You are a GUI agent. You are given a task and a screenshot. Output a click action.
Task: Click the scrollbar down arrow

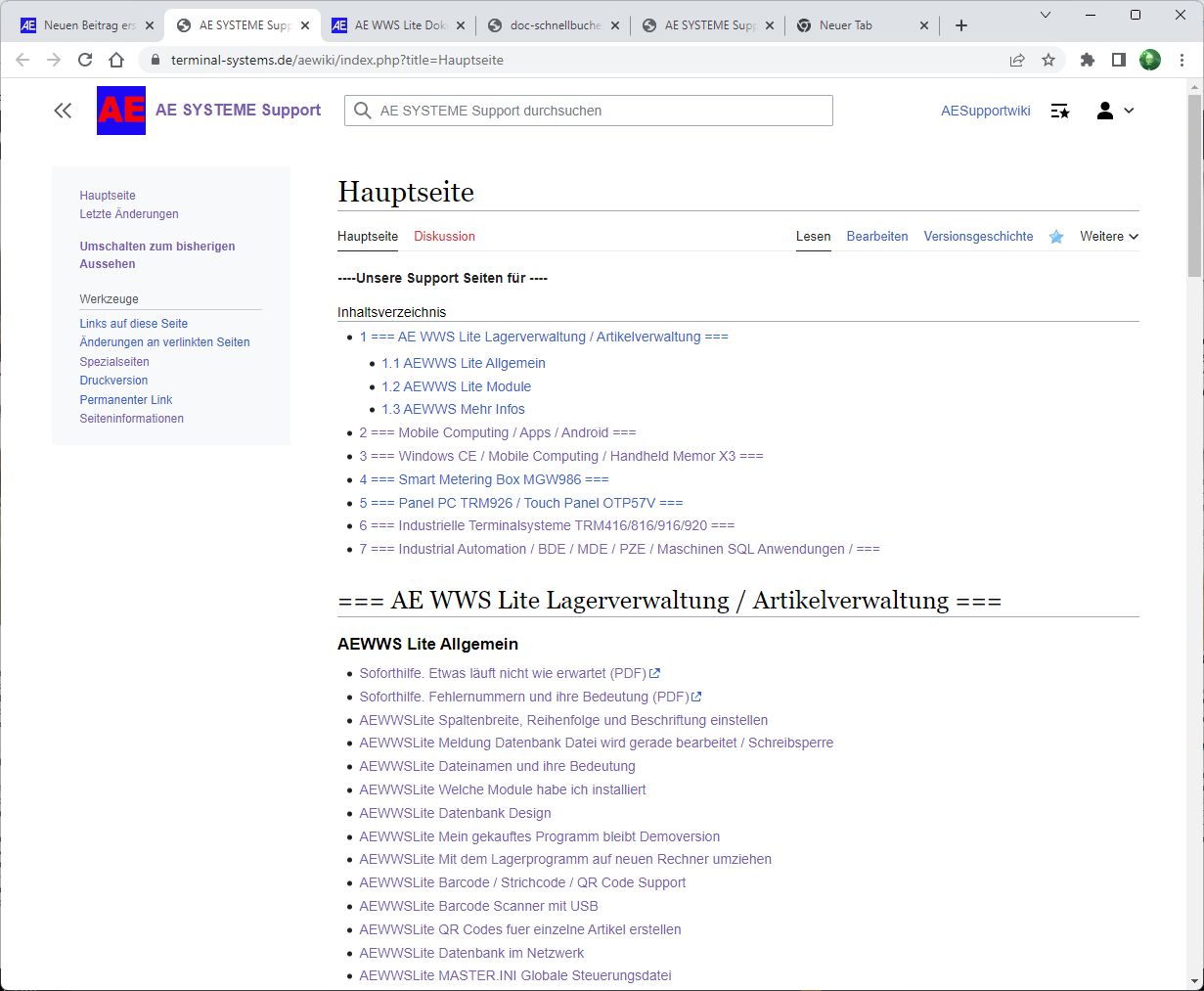1194,981
